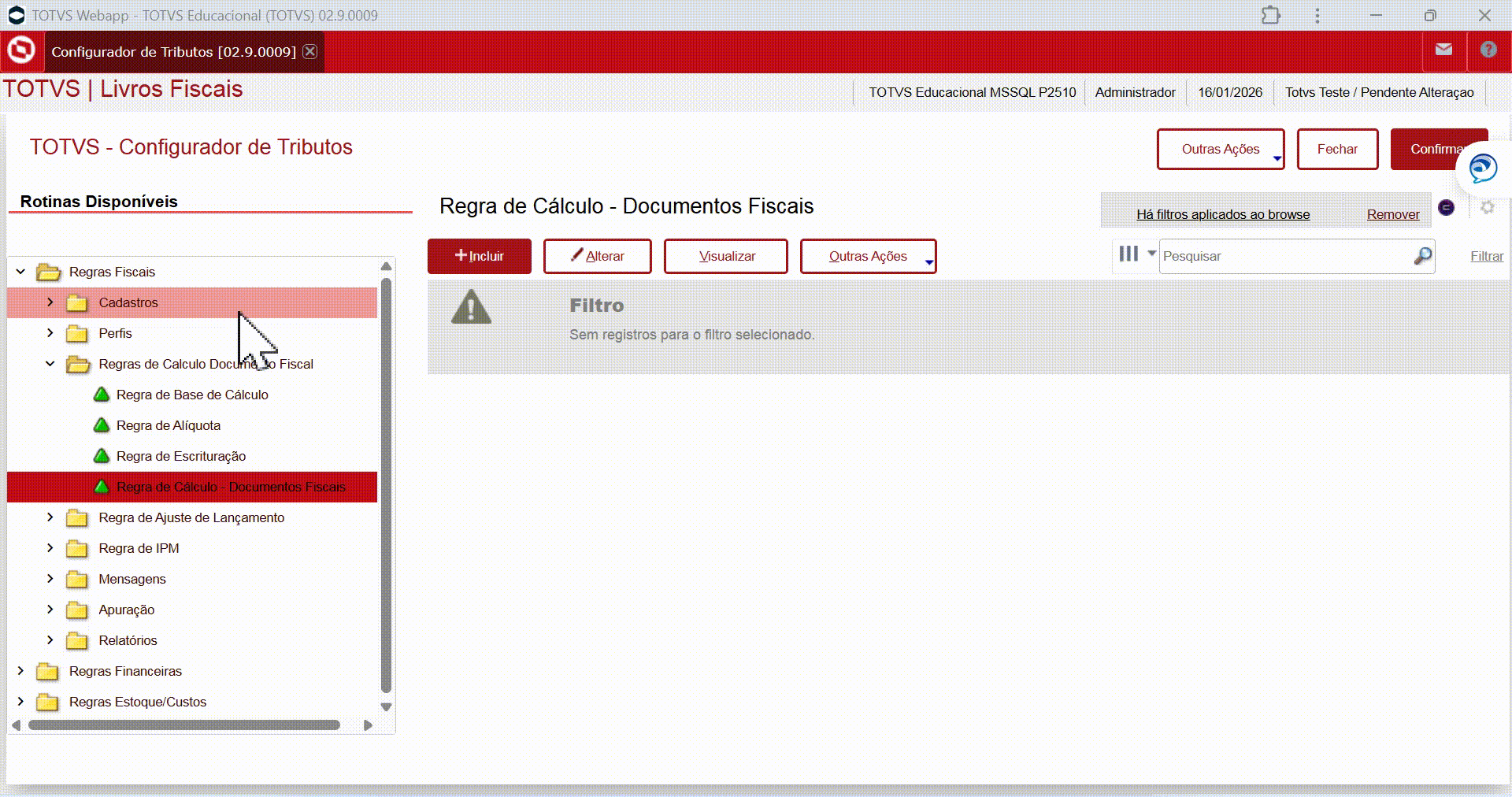Click the 'Administrador' user label

1135,92
